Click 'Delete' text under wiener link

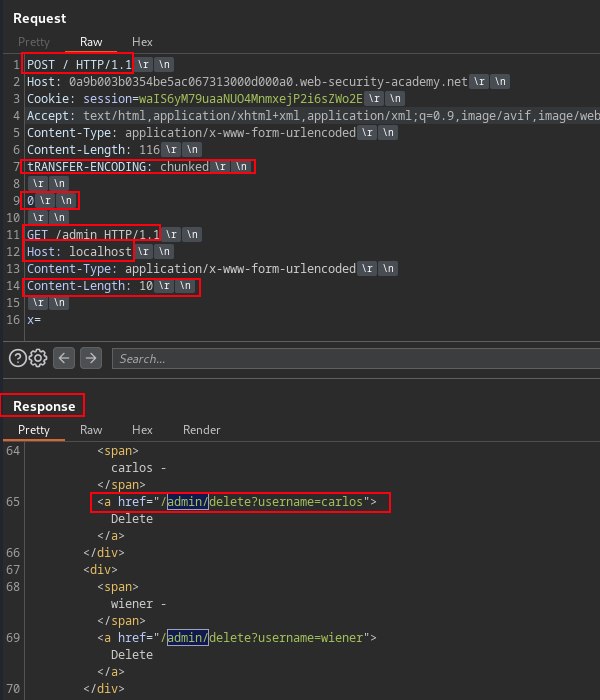coord(132,654)
